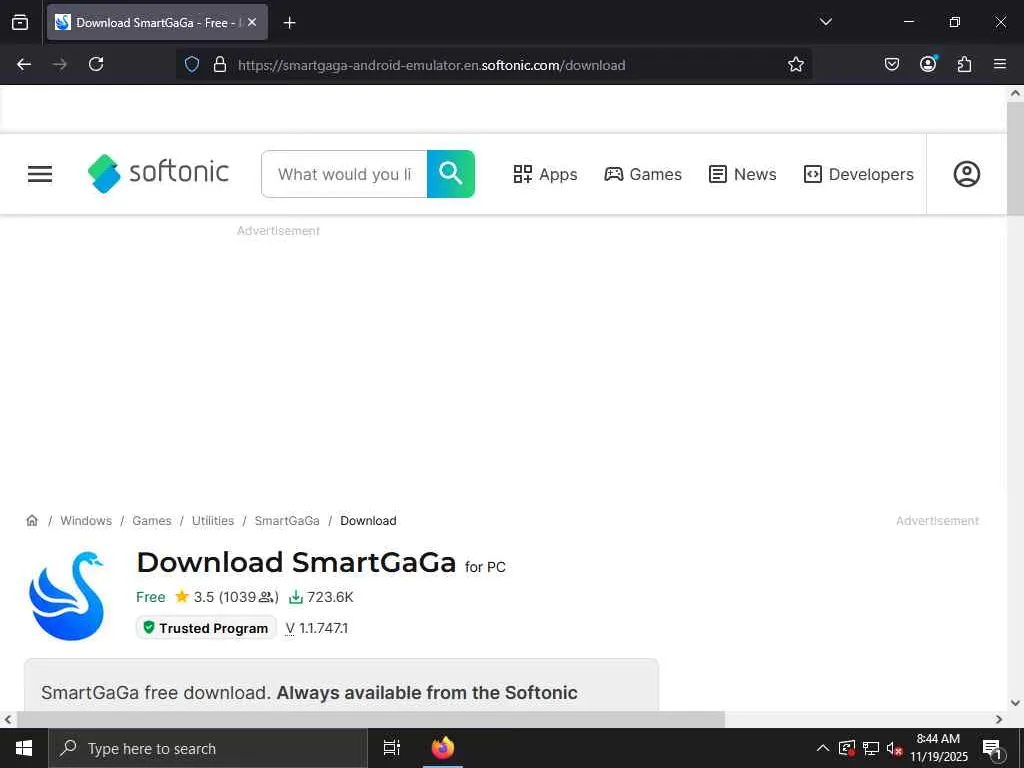Open Softonic side hamburger menu

click(40, 174)
